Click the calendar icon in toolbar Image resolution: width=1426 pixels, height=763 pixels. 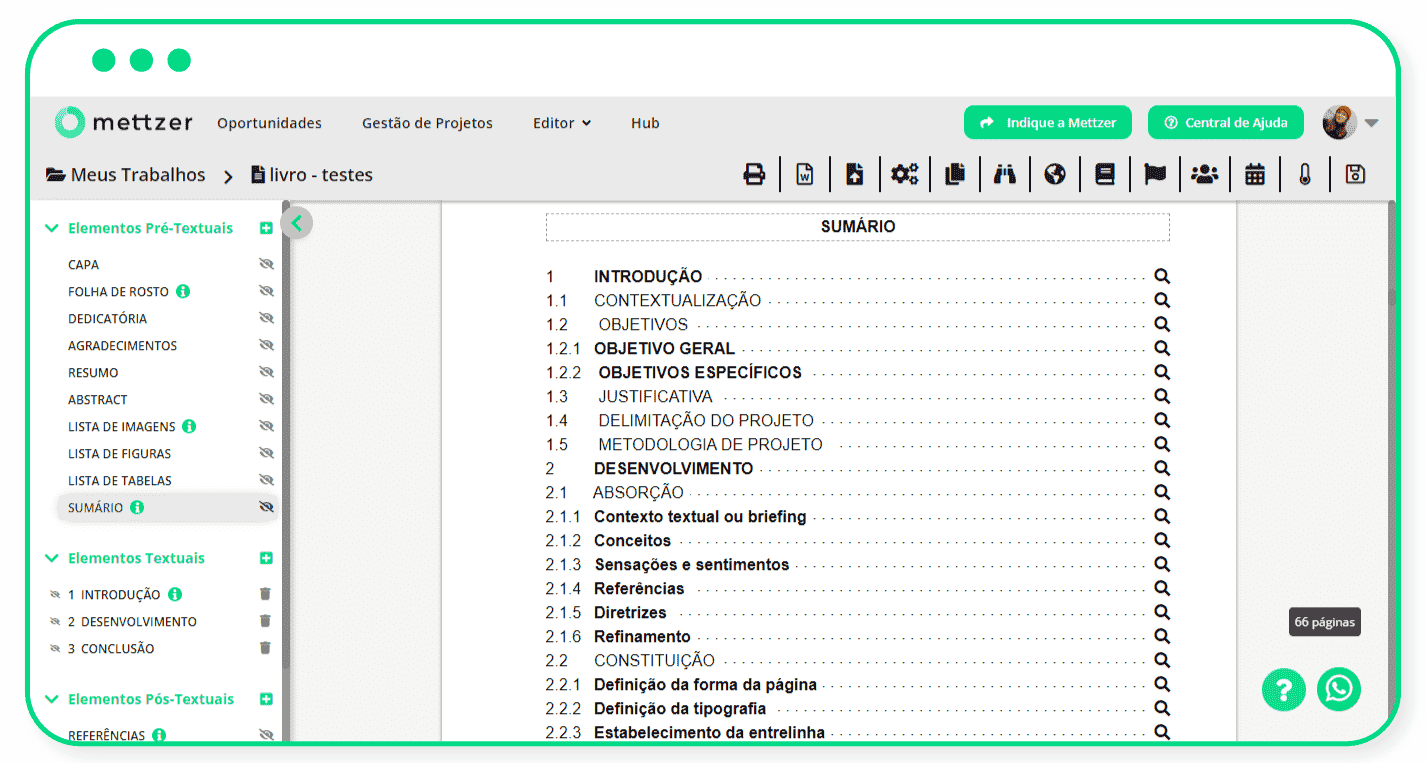[1255, 175]
